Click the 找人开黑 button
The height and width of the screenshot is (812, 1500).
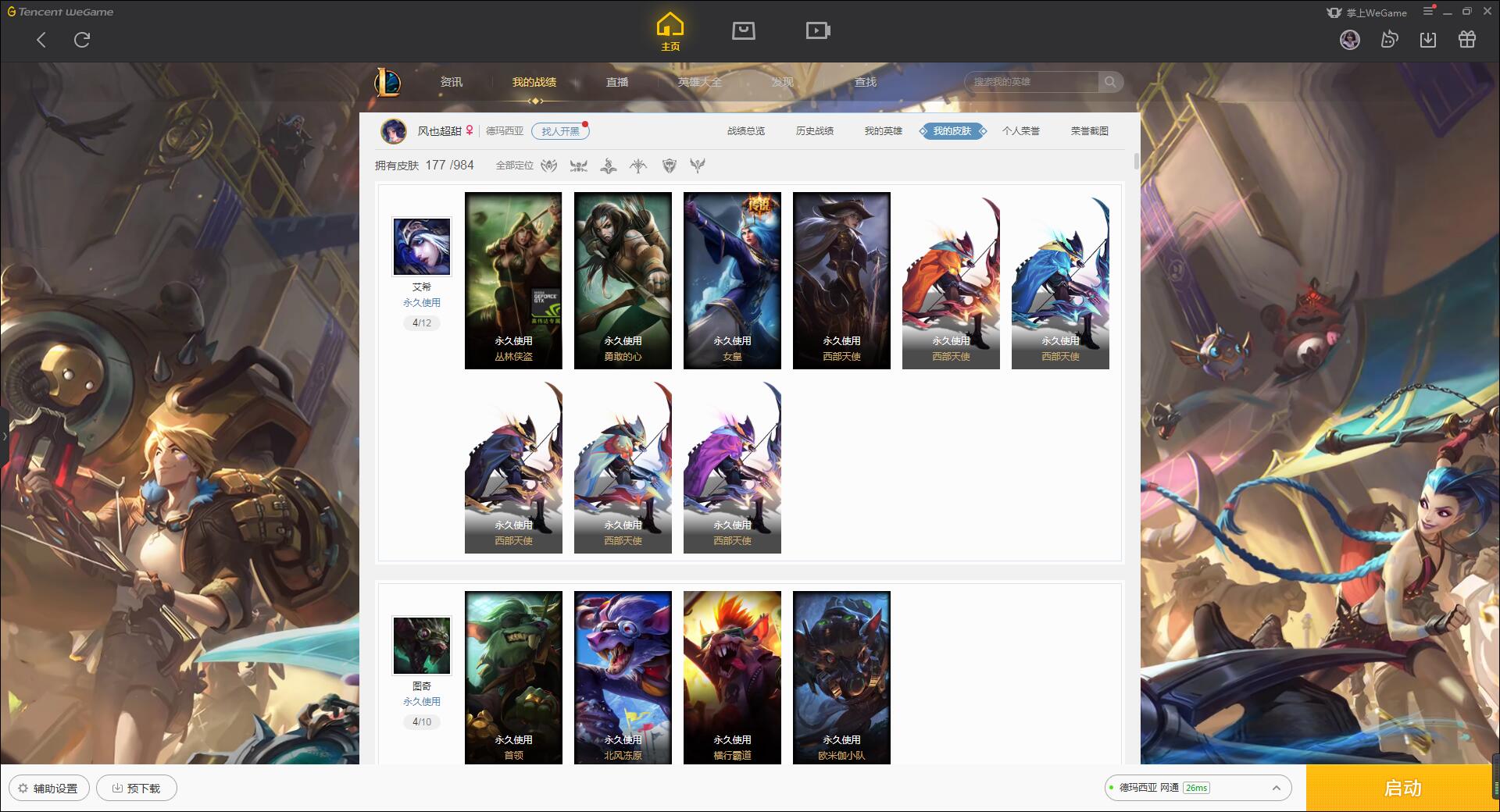(560, 131)
